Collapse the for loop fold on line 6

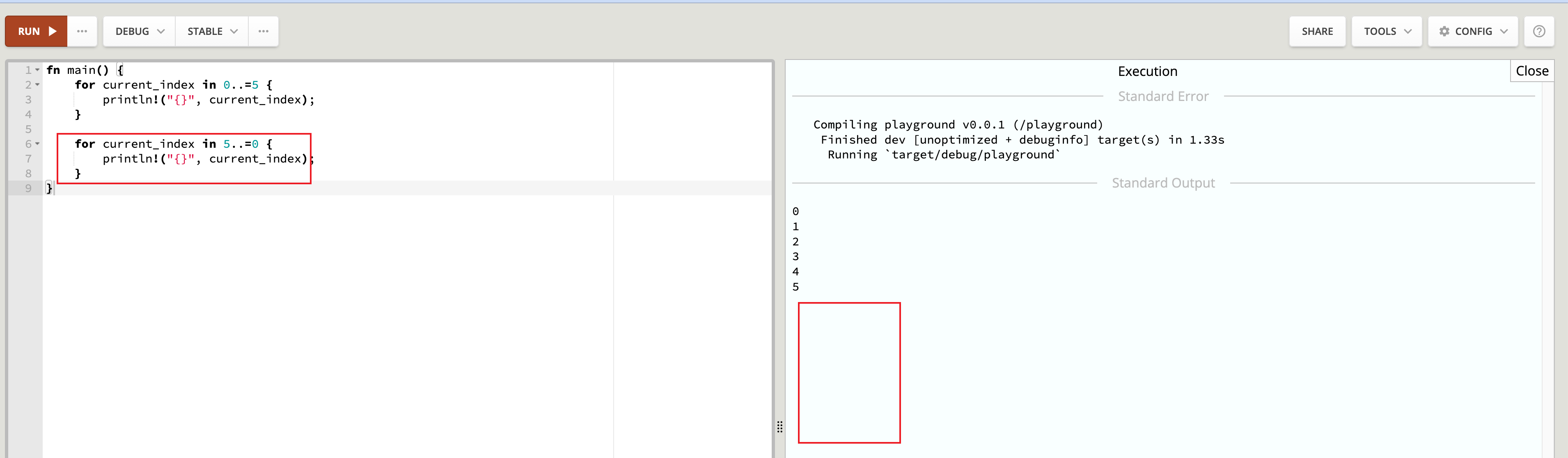point(37,144)
